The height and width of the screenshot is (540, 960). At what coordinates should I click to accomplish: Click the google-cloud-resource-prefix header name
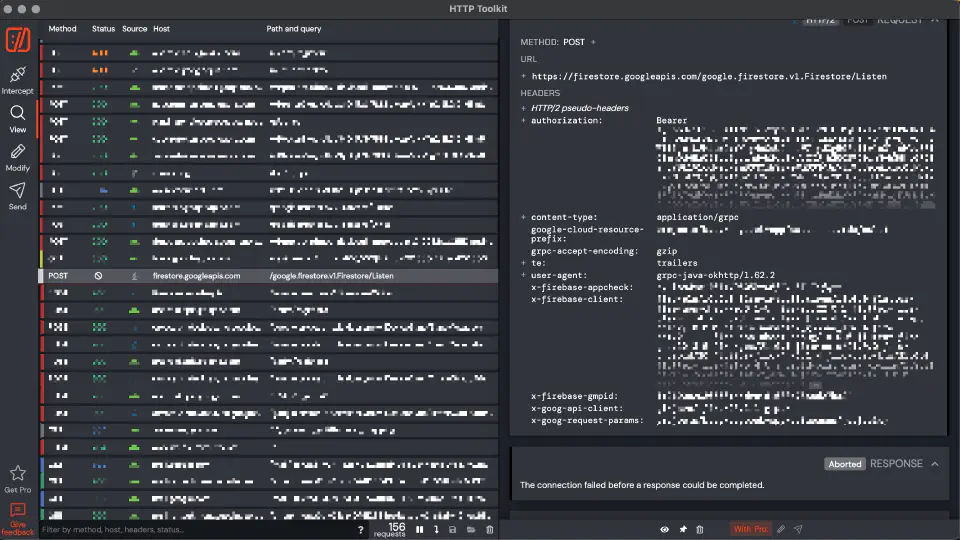click(587, 234)
